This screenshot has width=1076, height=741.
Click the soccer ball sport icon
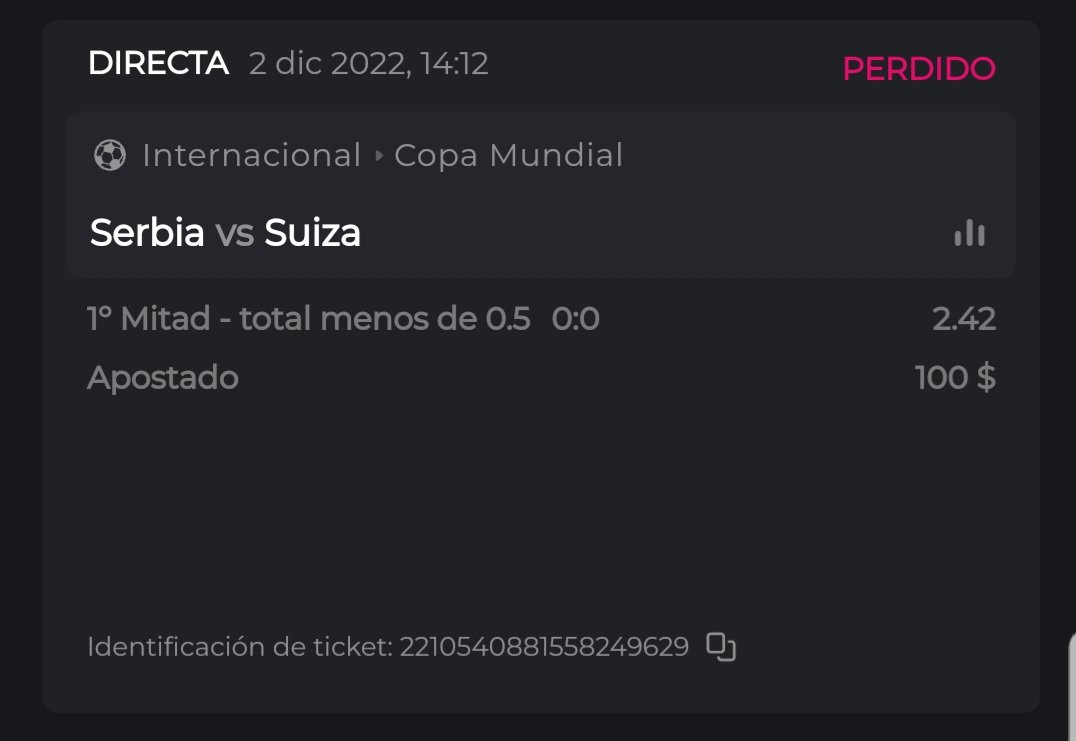[x=110, y=156]
